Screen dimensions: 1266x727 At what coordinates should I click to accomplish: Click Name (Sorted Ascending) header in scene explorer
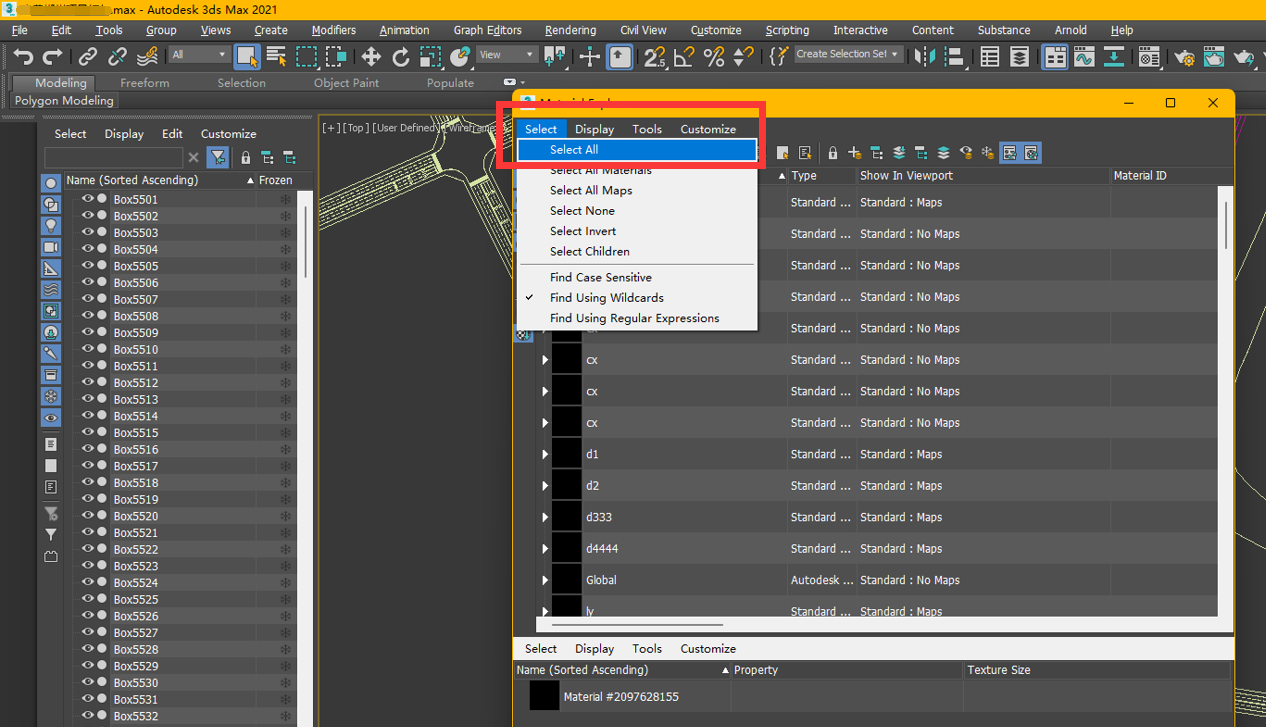pos(160,181)
